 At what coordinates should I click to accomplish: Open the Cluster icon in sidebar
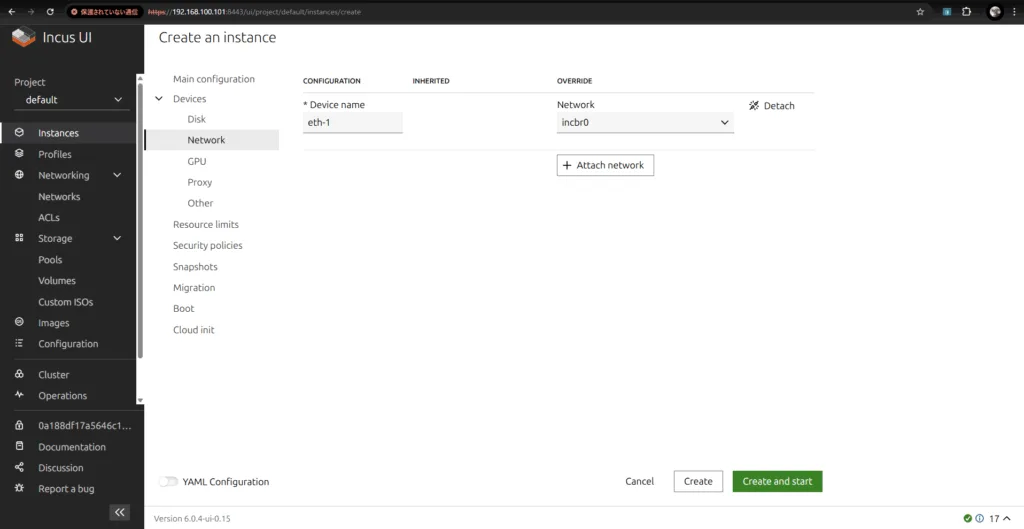(x=19, y=374)
